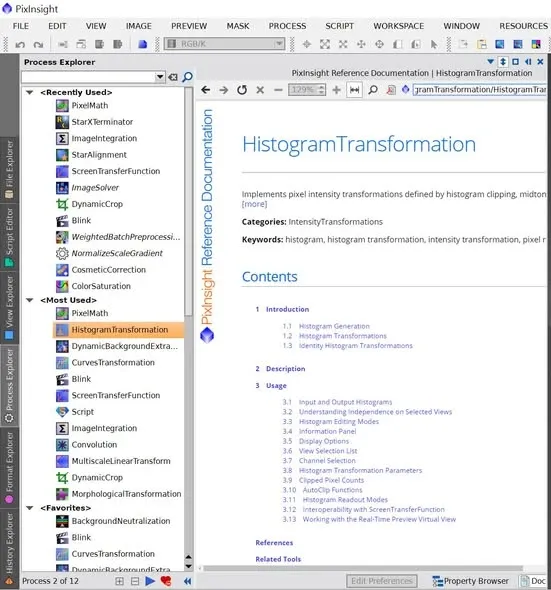This screenshot has width=551, height=590.
Task: Click the Edit Preferences button
Action: pos(382,581)
